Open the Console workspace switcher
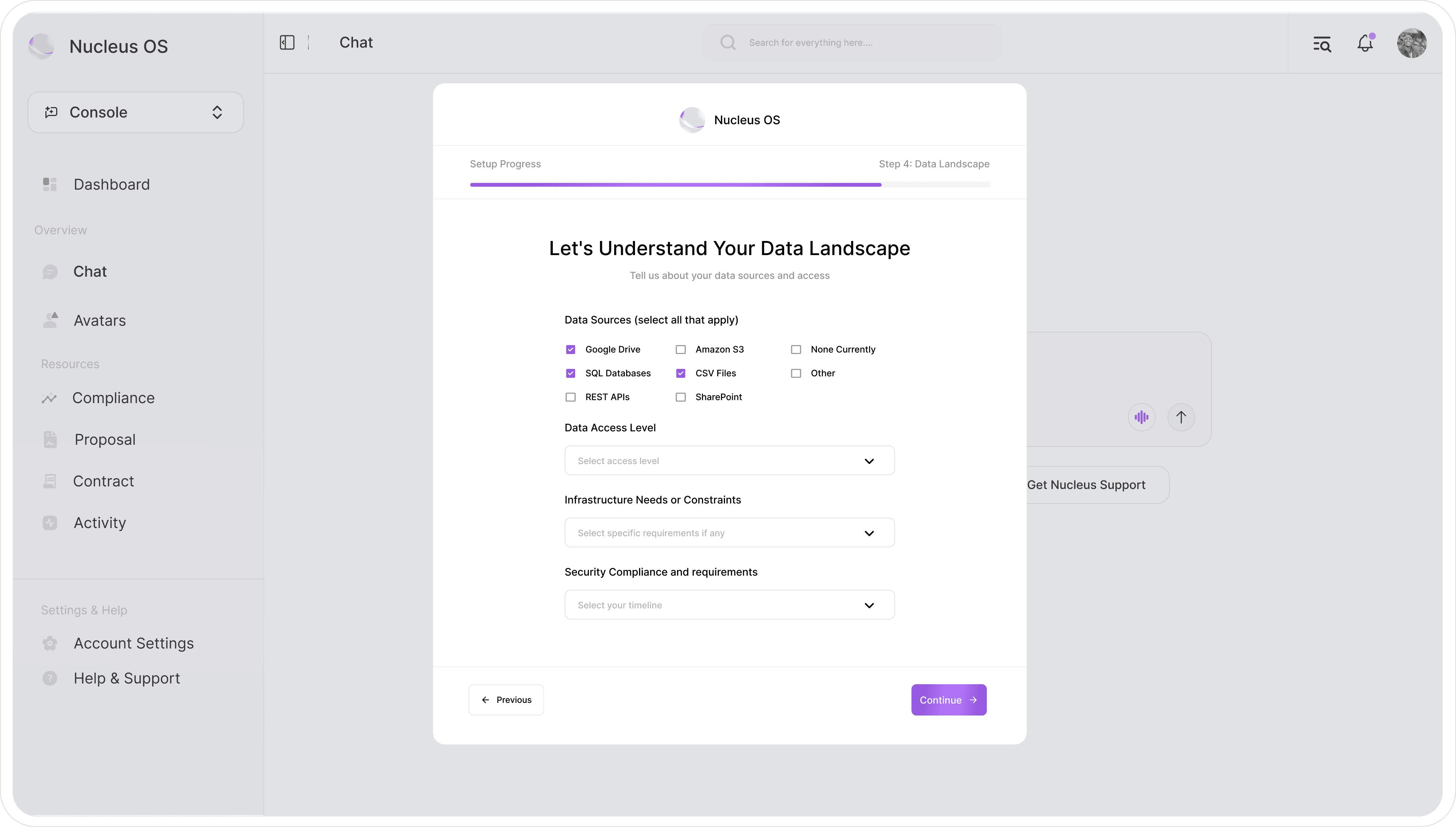Viewport: 1456px width, 827px height. (136, 112)
